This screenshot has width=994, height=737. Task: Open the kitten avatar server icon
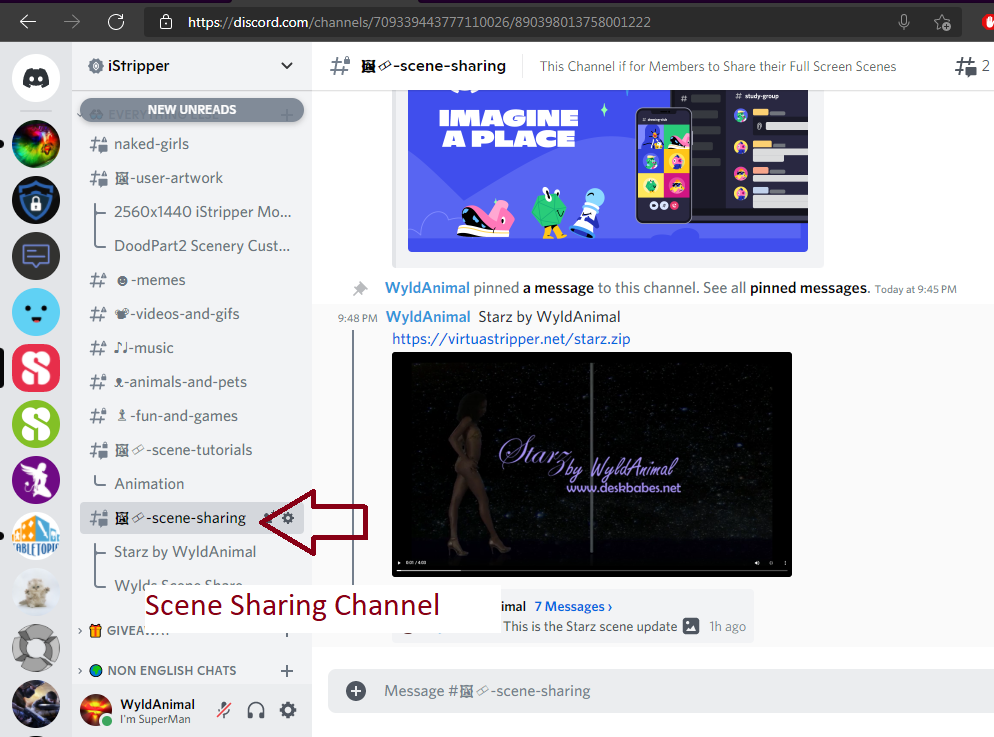(x=36, y=592)
